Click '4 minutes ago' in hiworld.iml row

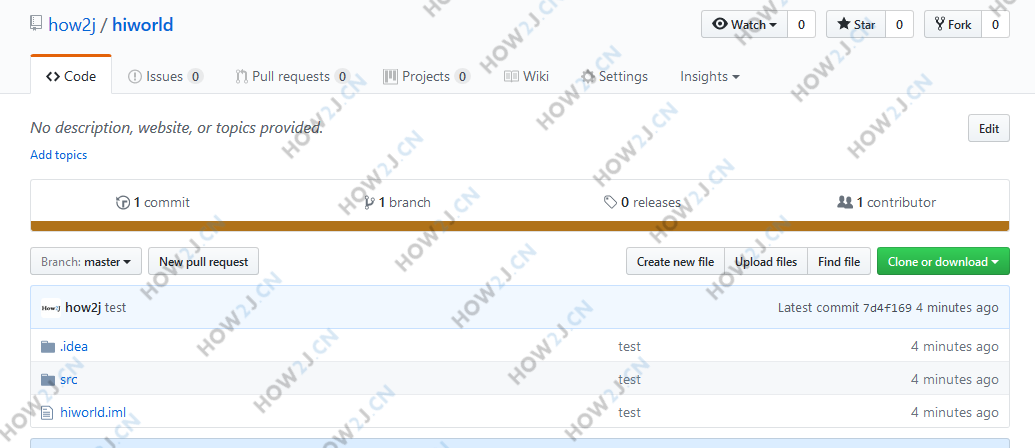point(954,412)
